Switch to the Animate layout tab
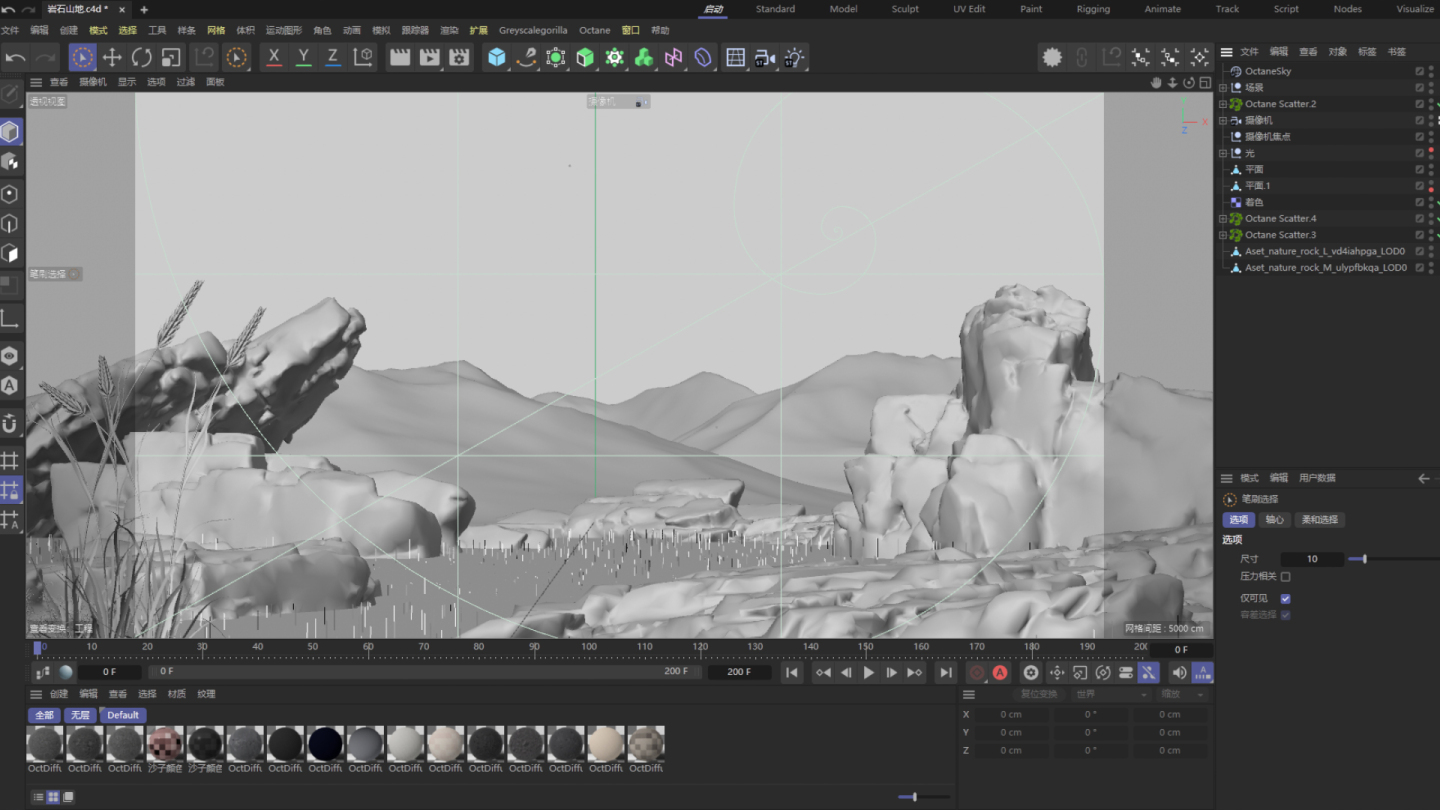 click(x=1162, y=9)
